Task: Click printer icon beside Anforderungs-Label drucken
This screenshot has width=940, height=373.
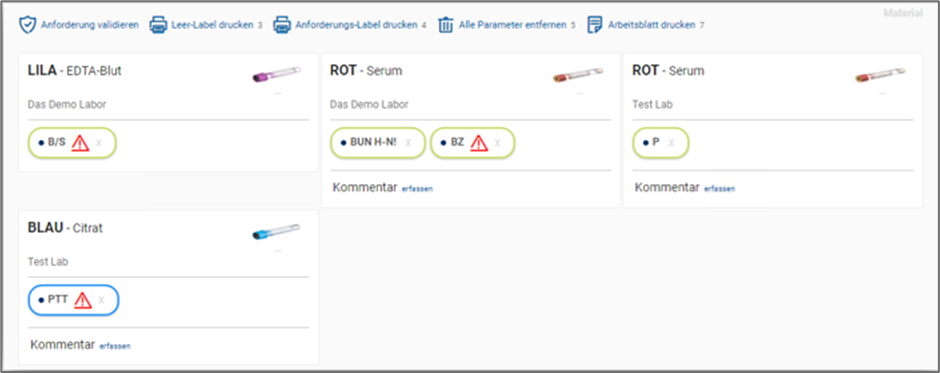Action: pyautogui.click(x=282, y=25)
